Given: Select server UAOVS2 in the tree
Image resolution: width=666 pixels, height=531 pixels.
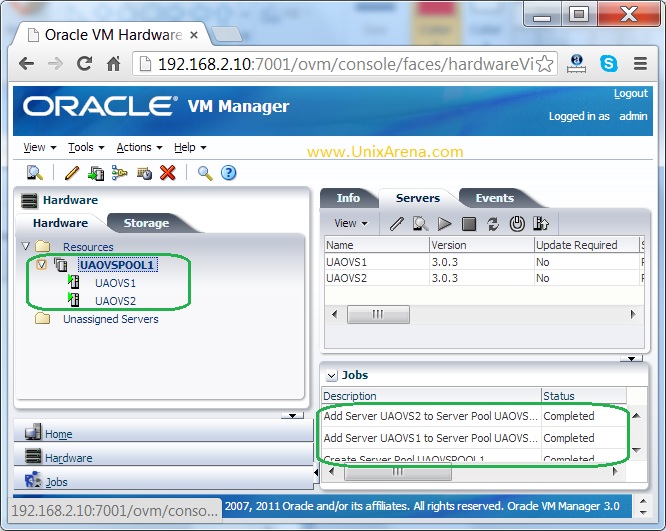Looking at the screenshot, I should [x=115, y=301].
